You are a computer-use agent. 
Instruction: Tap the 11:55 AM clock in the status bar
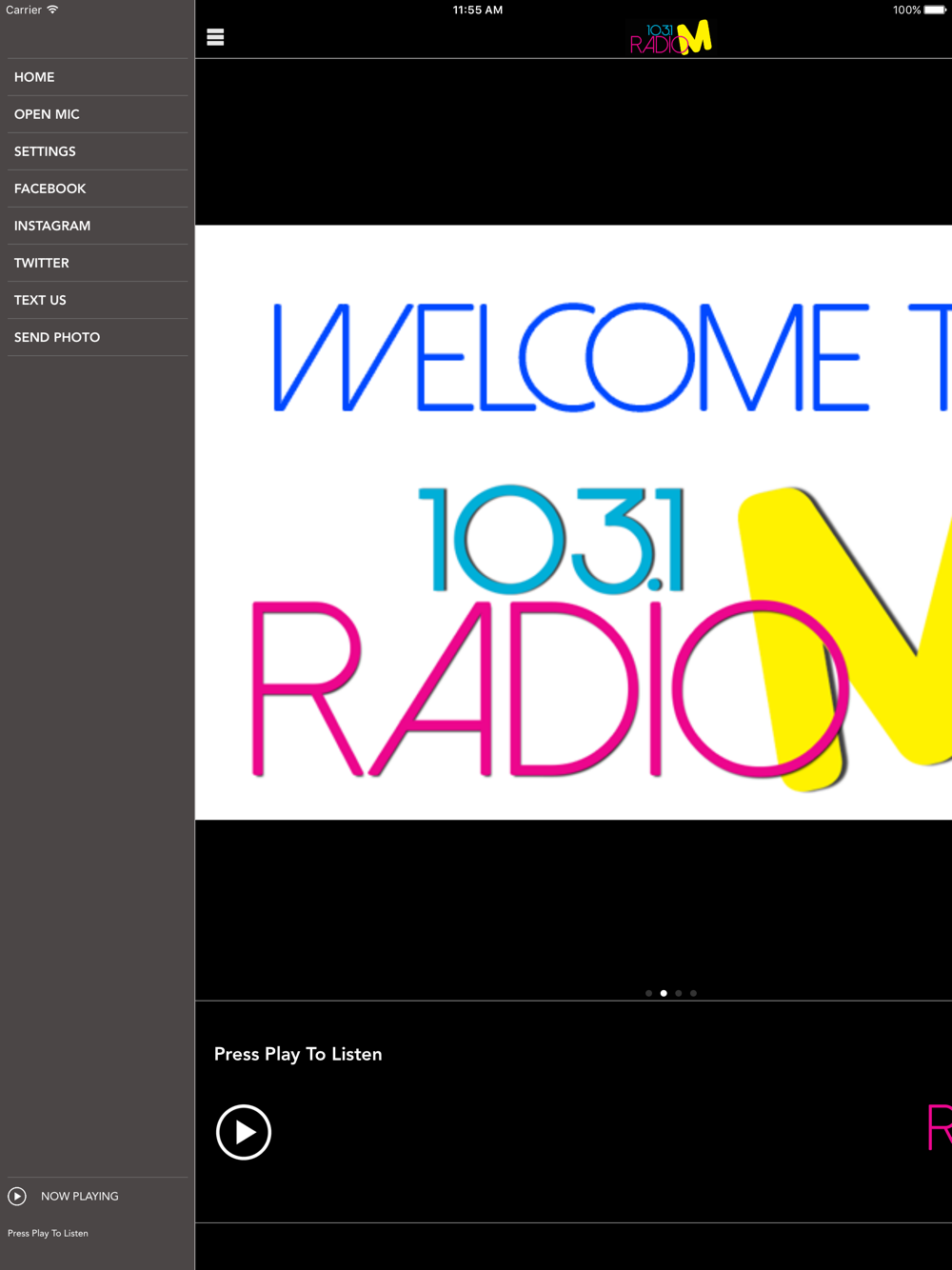(478, 10)
